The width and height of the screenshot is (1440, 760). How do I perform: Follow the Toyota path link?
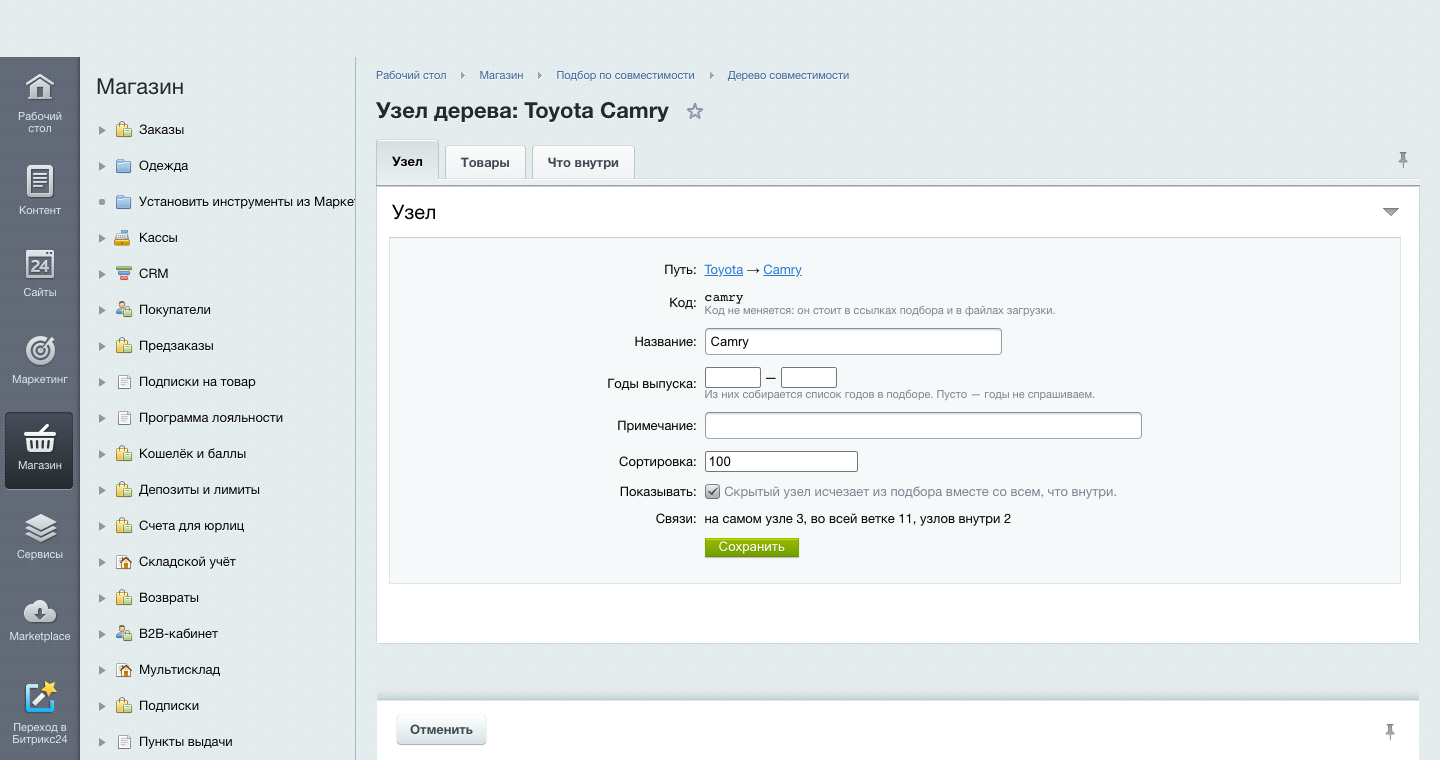(x=724, y=270)
